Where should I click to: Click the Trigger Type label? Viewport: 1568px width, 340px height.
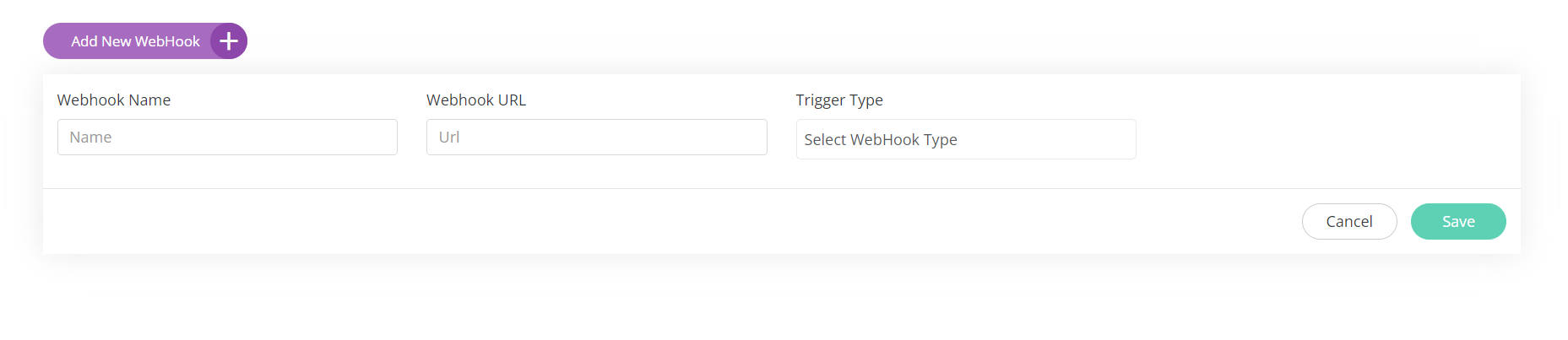(x=839, y=100)
